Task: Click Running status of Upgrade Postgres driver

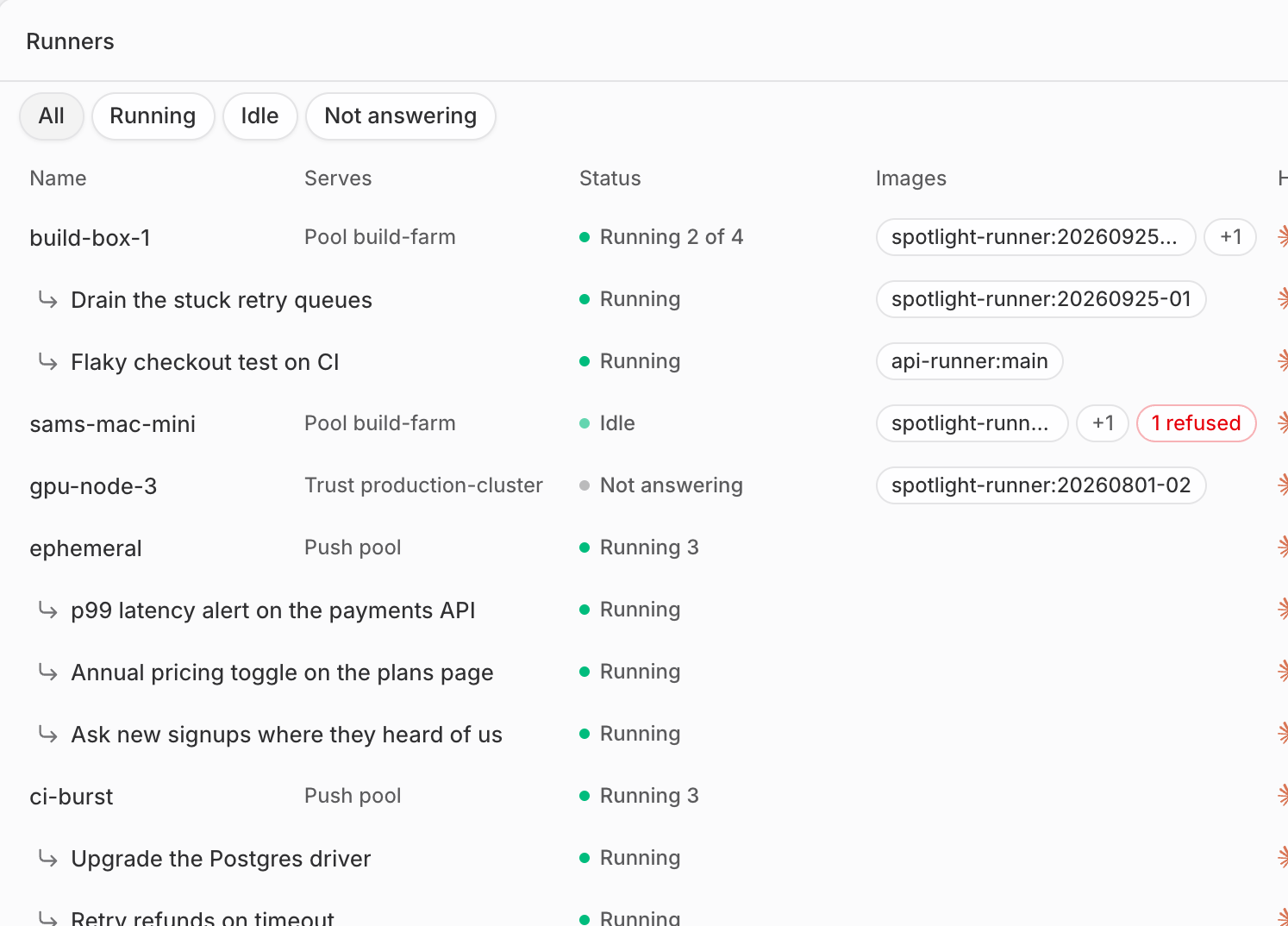Action: (630, 858)
